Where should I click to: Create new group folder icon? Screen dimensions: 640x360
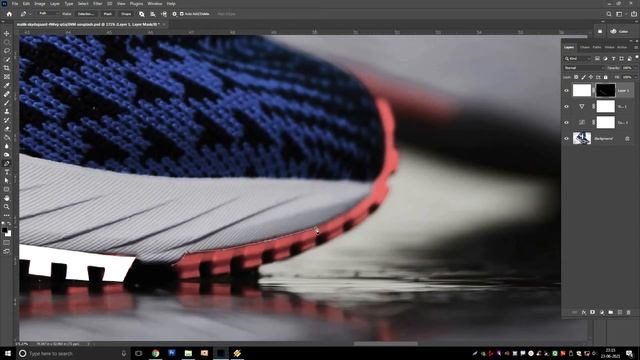tap(611, 312)
